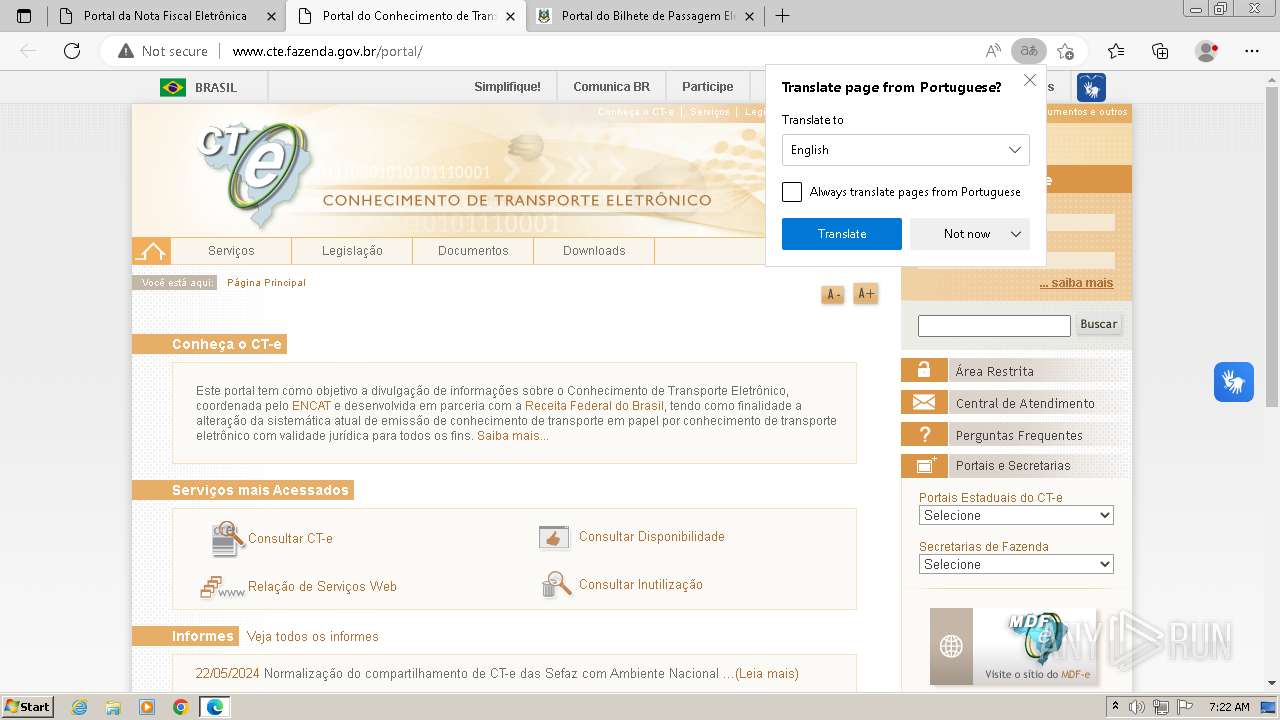Open Veja todos os informes link
The height and width of the screenshot is (720, 1280).
pos(313,636)
